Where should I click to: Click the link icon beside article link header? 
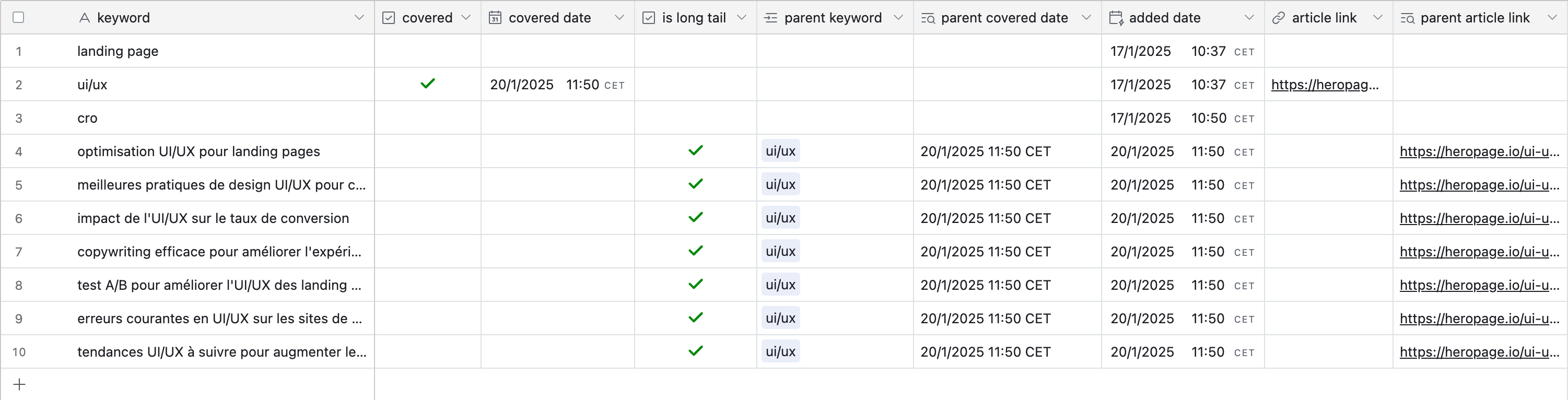(x=1278, y=18)
